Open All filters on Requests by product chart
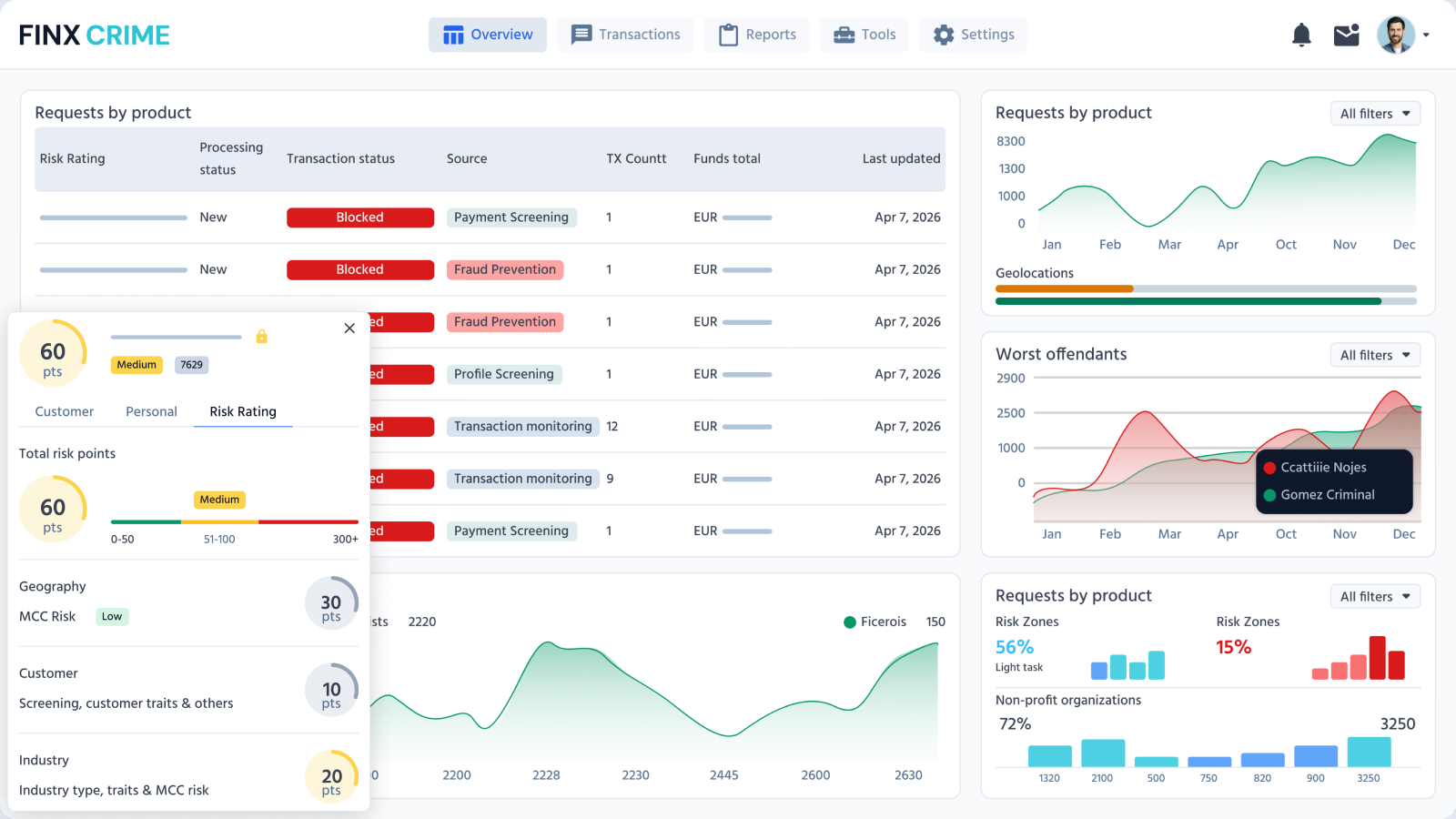Screen dimensions: 1456x819 (1375, 113)
